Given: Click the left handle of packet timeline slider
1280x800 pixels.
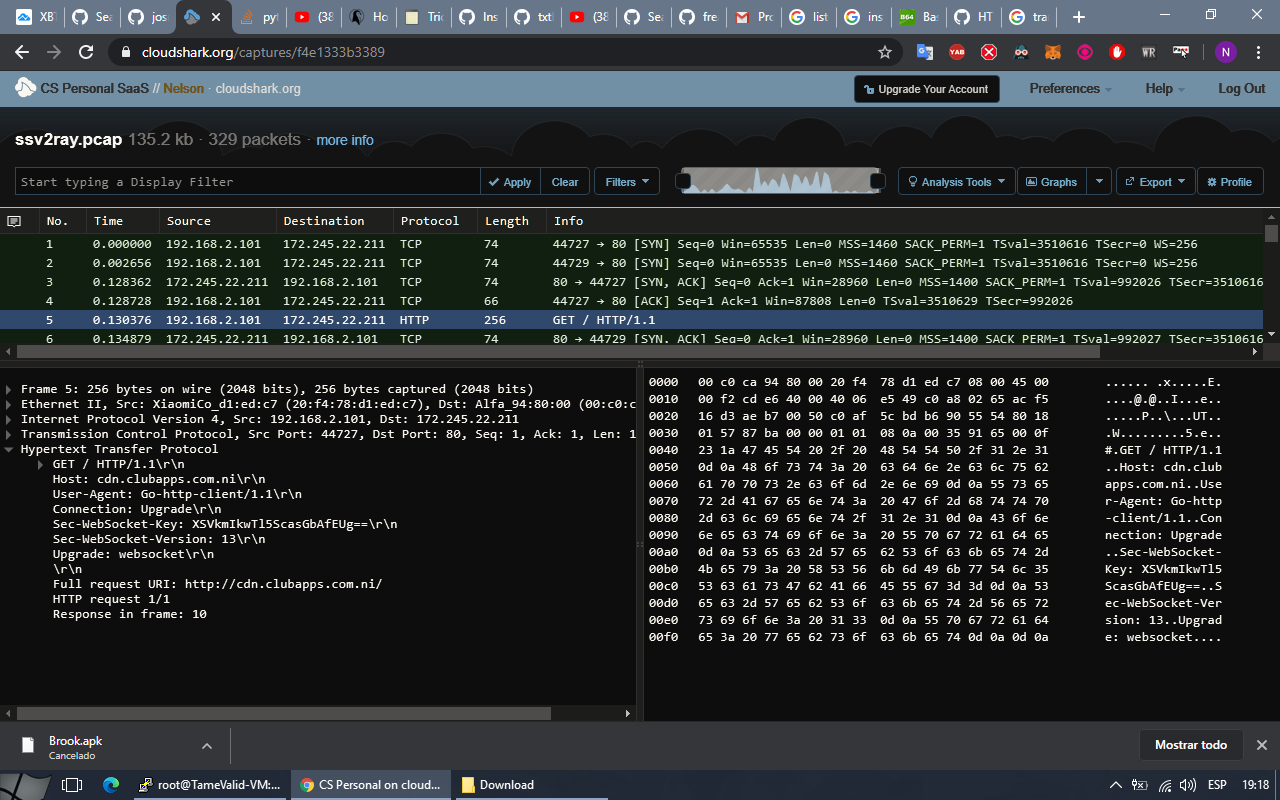Looking at the screenshot, I should (684, 181).
